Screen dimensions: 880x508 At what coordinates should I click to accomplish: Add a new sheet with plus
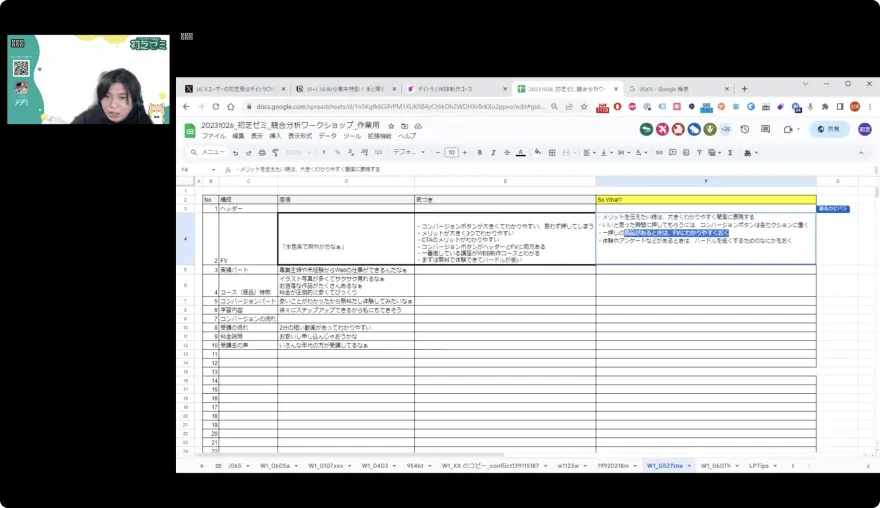tap(201, 466)
